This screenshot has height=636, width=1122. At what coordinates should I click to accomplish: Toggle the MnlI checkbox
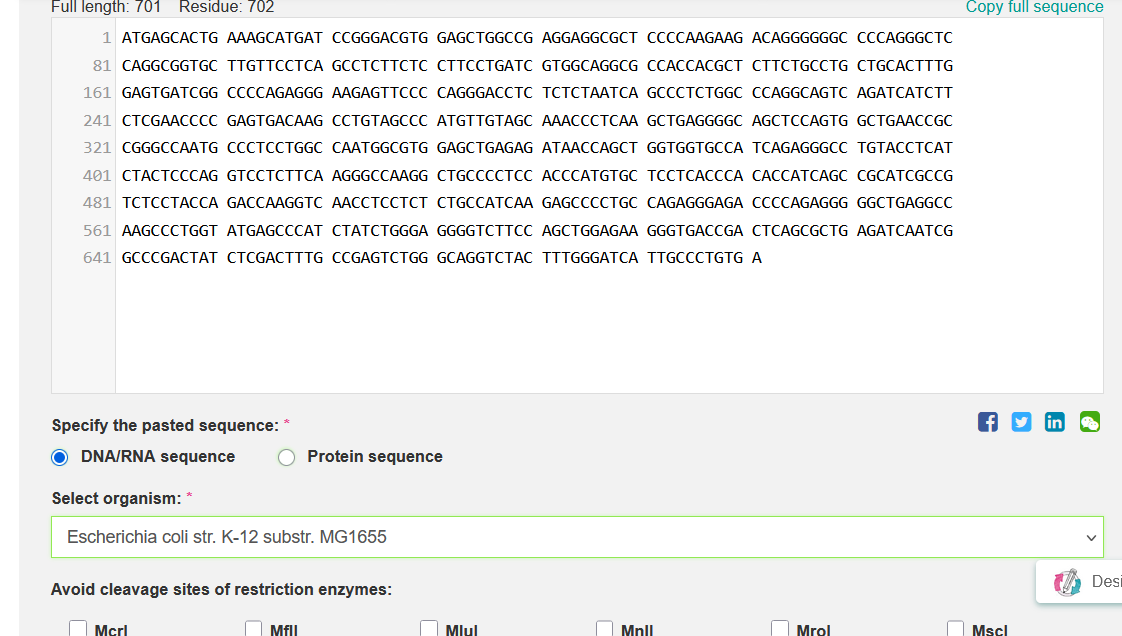click(x=605, y=629)
